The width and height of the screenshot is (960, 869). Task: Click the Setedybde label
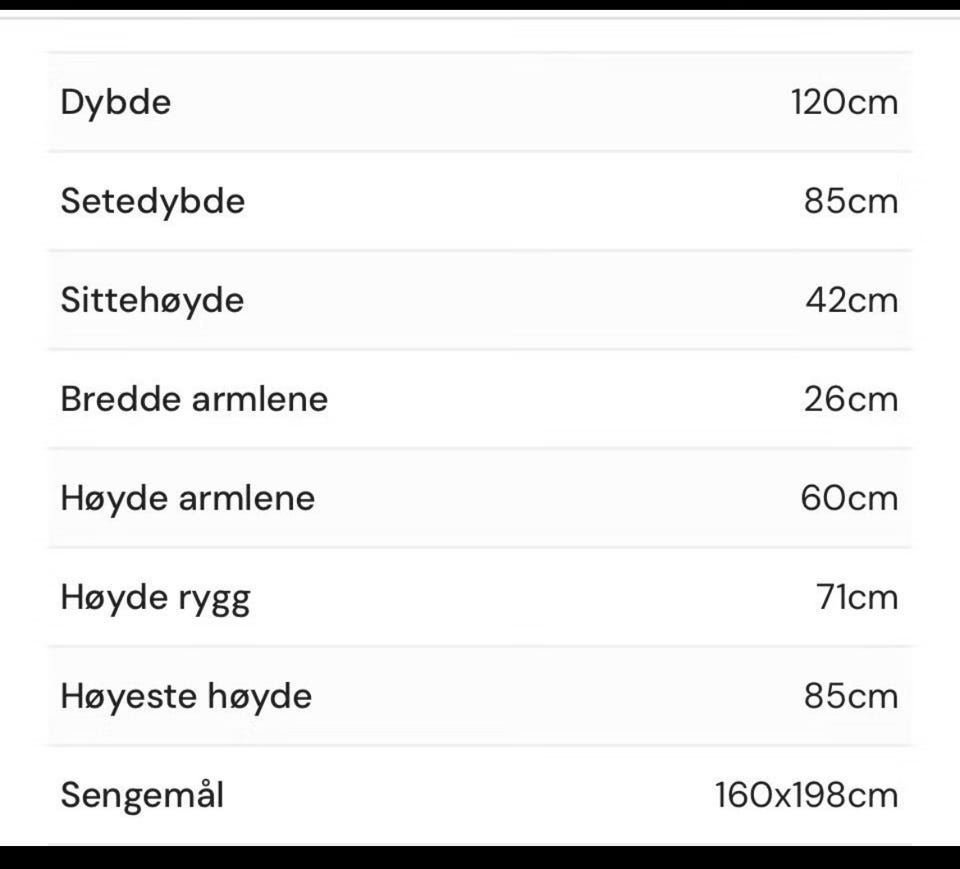152,201
